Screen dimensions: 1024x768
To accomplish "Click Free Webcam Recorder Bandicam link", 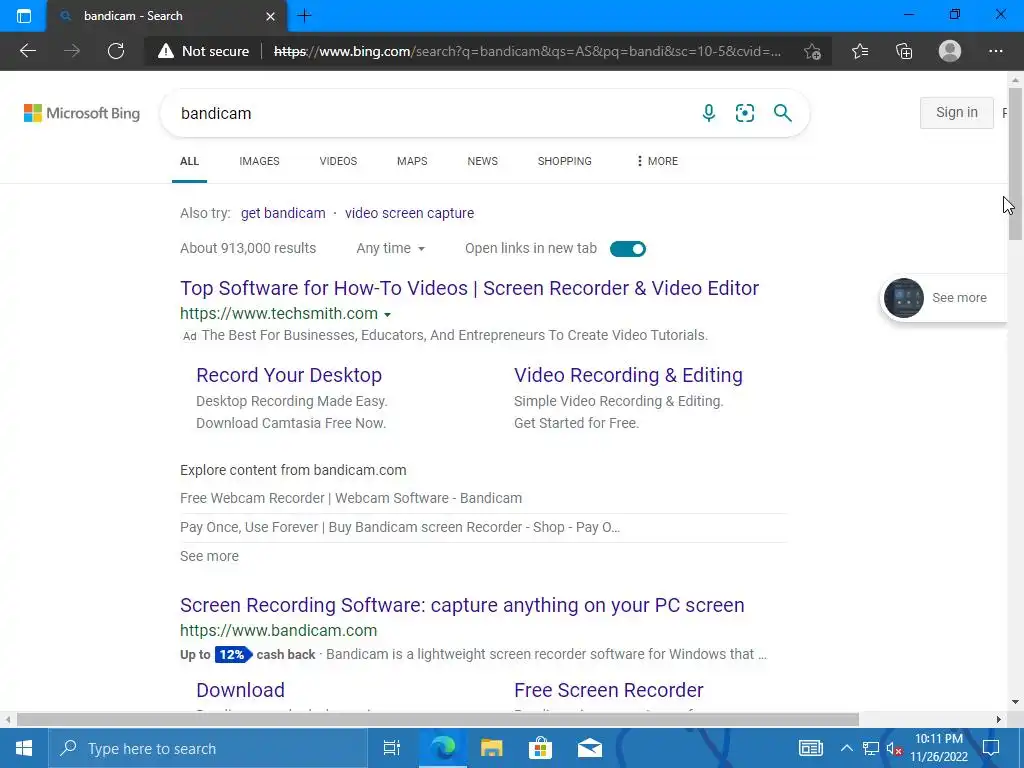I will pyautogui.click(x=351, y=498).
